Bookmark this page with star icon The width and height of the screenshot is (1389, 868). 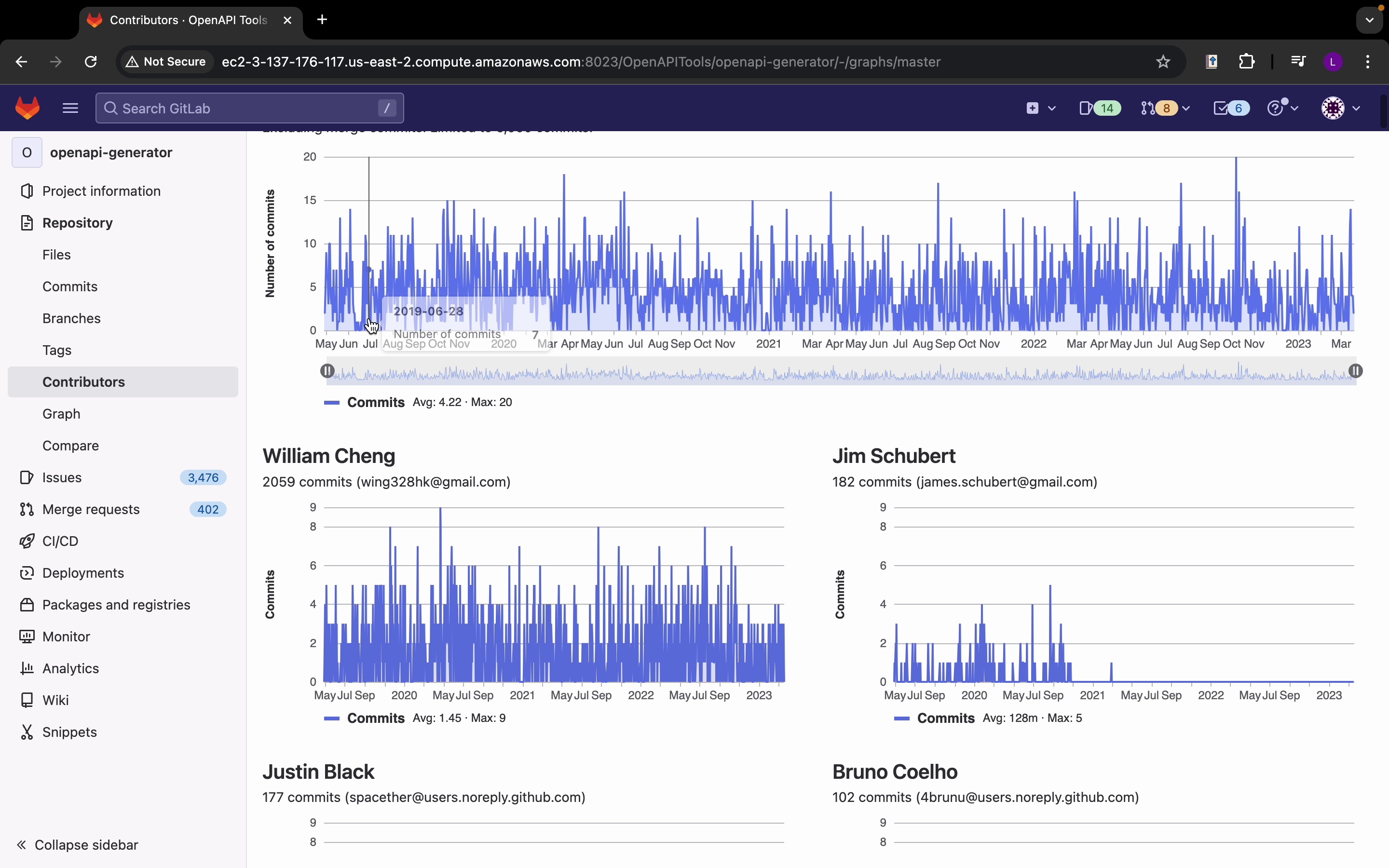(1163, 61)
